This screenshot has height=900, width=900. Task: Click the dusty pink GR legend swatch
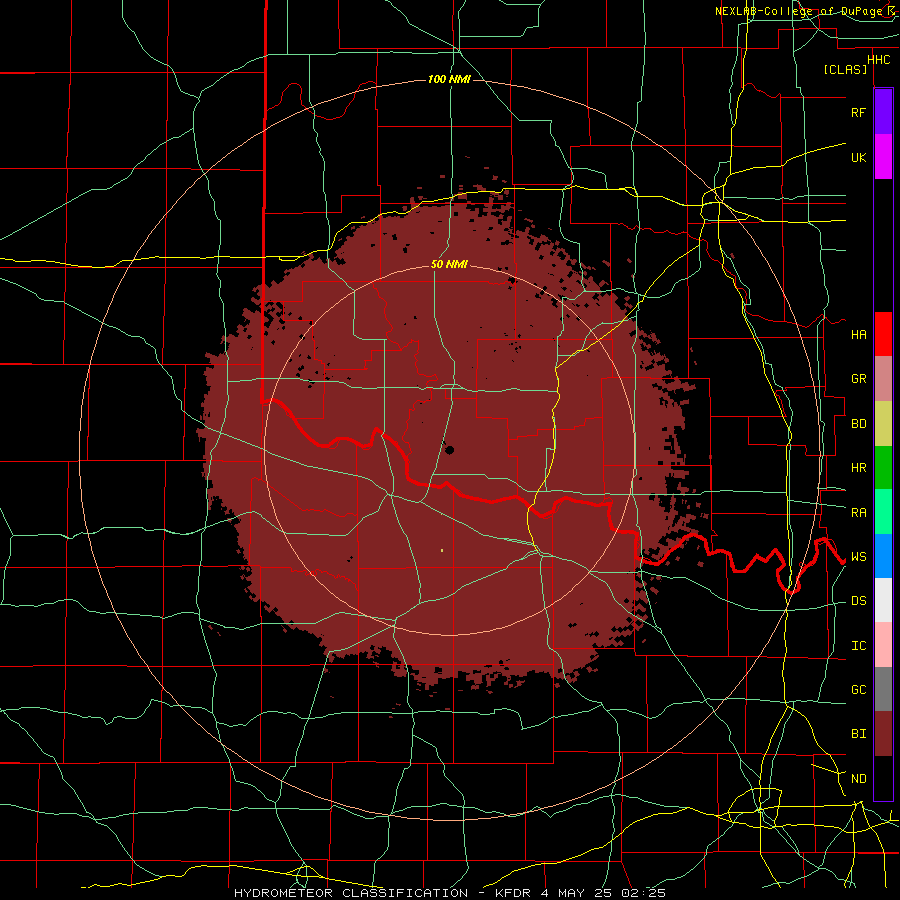(883, 379)
